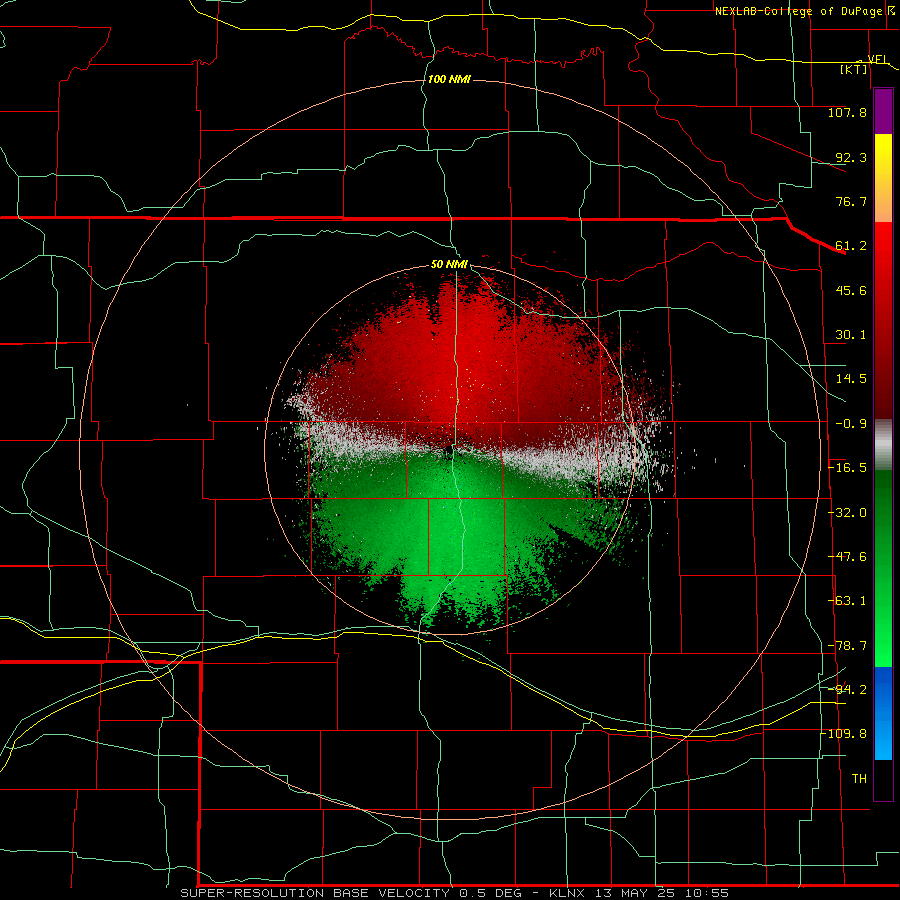Click the VEL legend title

click(878, 60)
